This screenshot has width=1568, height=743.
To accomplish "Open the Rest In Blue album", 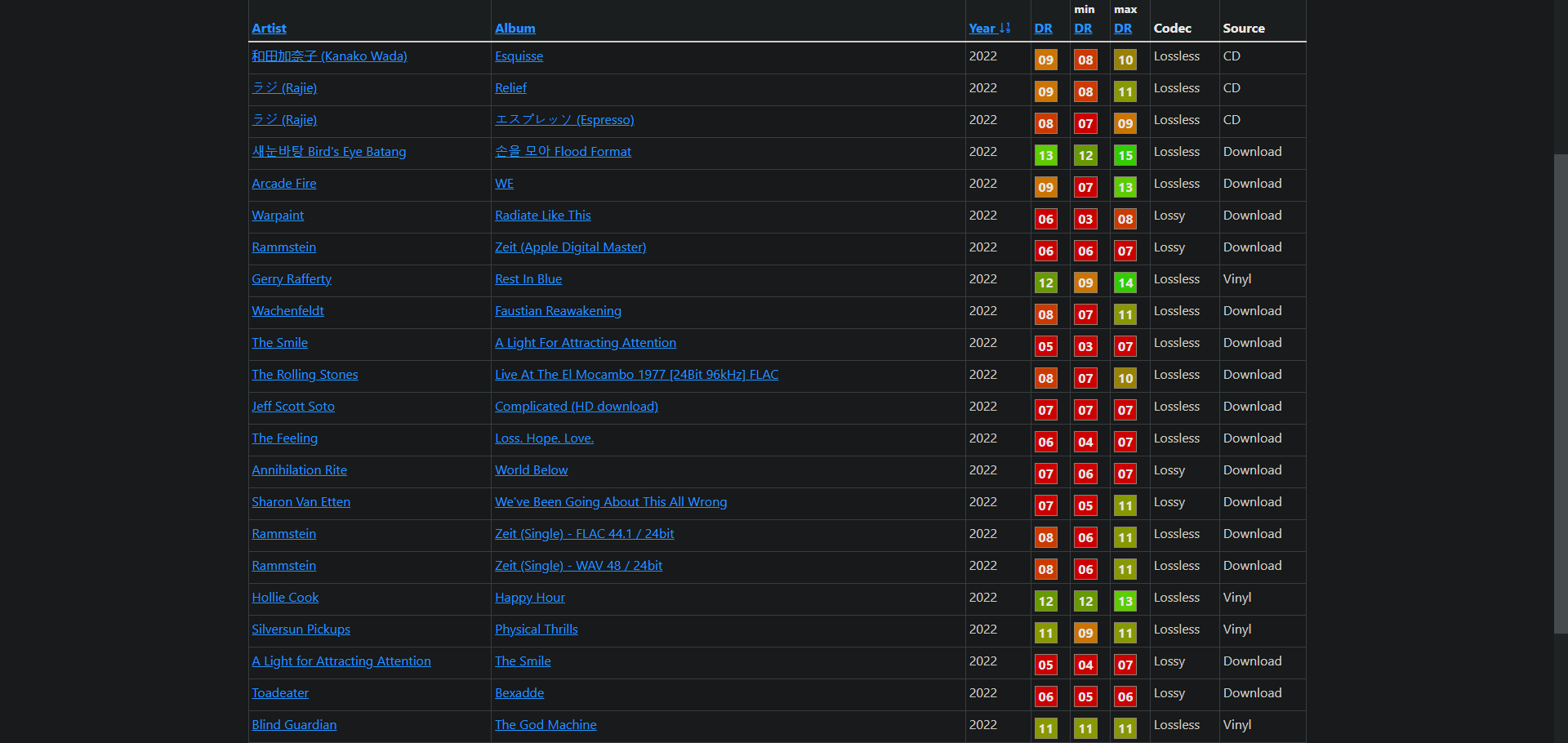I will 528,279.
